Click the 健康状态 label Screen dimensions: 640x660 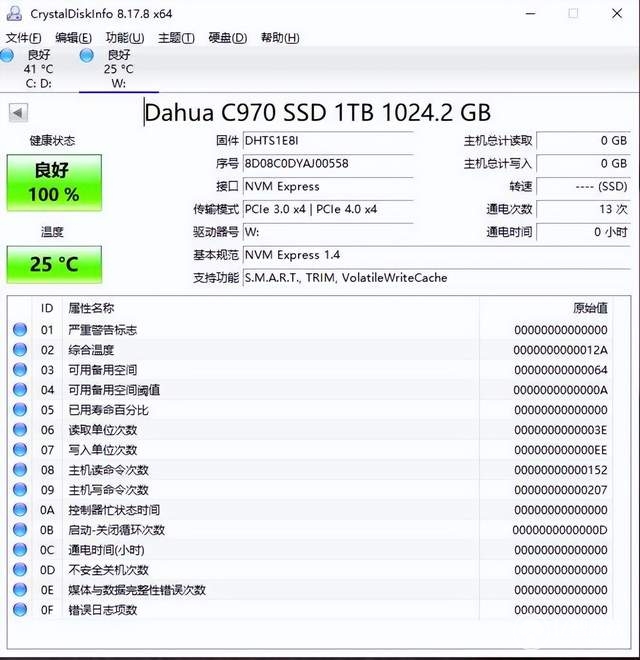click(x=52, y=141)
